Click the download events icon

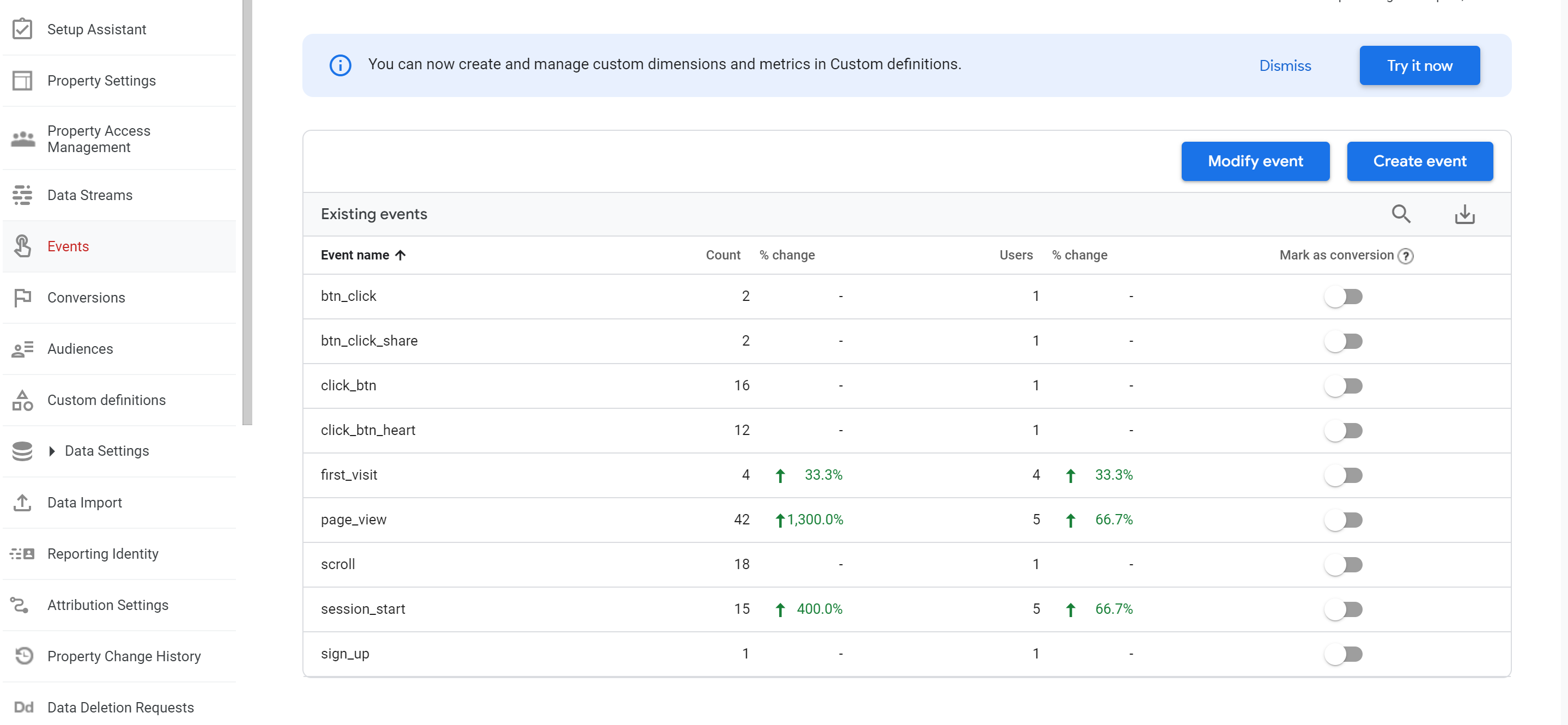(1464, 214)
